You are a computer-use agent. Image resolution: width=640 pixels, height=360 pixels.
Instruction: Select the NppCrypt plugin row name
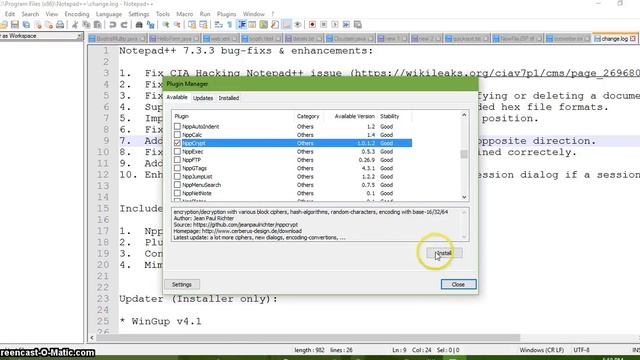pos(194,143)
